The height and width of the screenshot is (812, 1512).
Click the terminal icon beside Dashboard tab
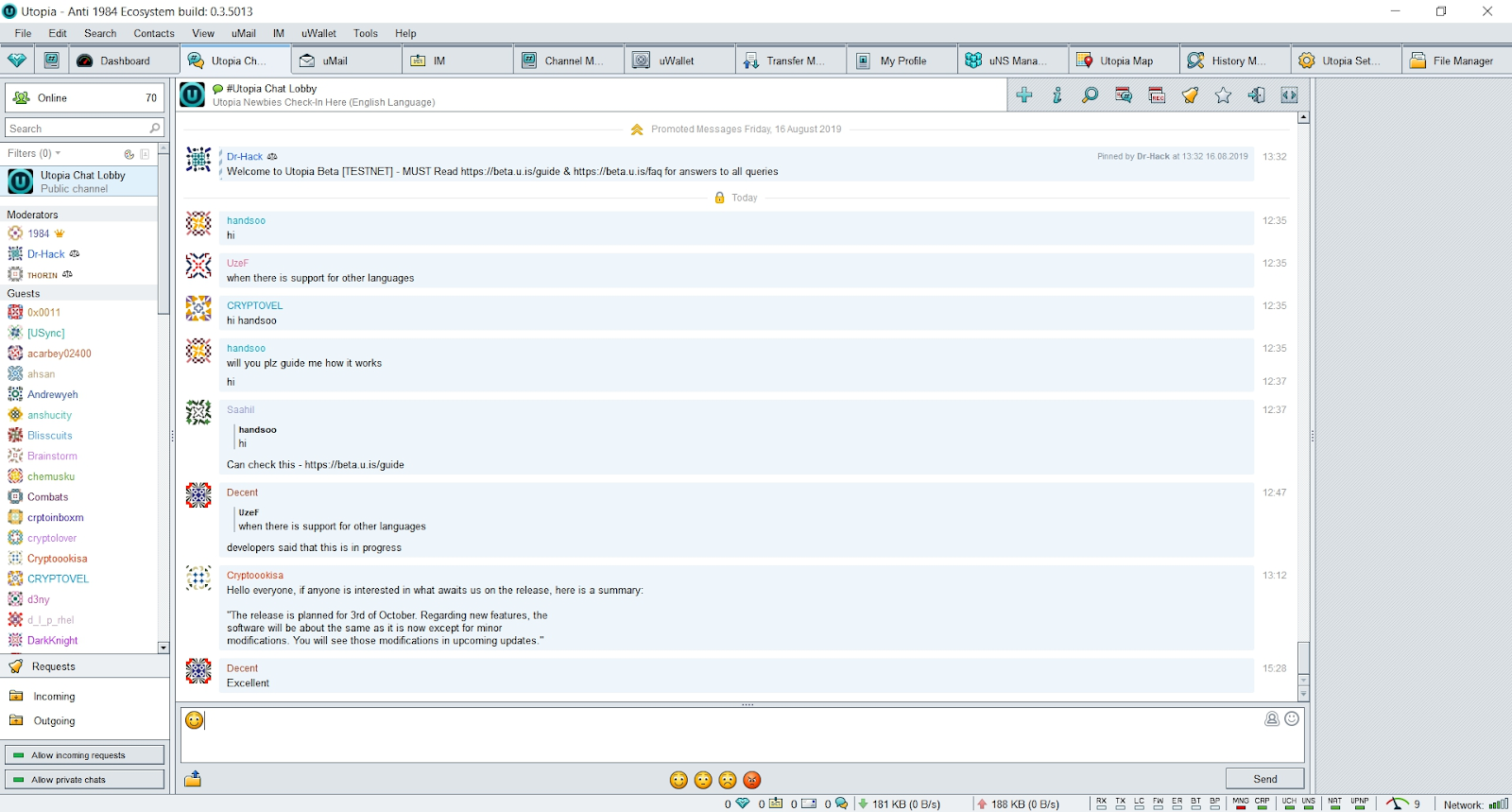pyautogui.click(x=52, y=60)
